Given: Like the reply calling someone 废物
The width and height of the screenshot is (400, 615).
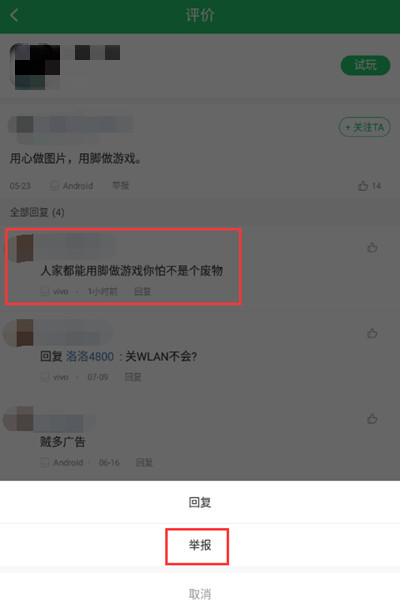Looking at the screenshot, I should pyautogui.click(x=372, y=247).
